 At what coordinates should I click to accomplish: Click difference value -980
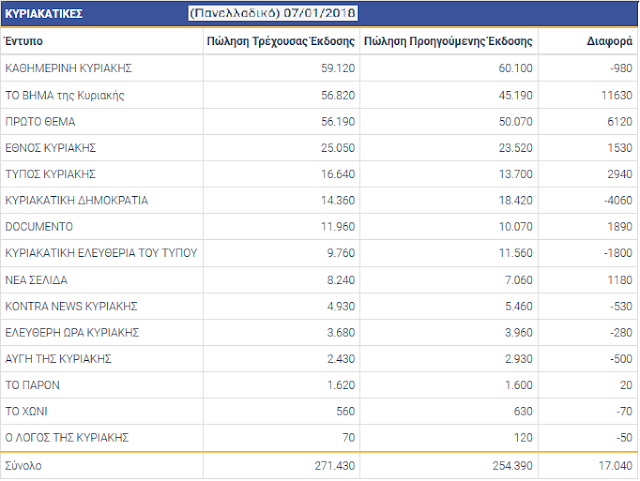click(621, 68)
